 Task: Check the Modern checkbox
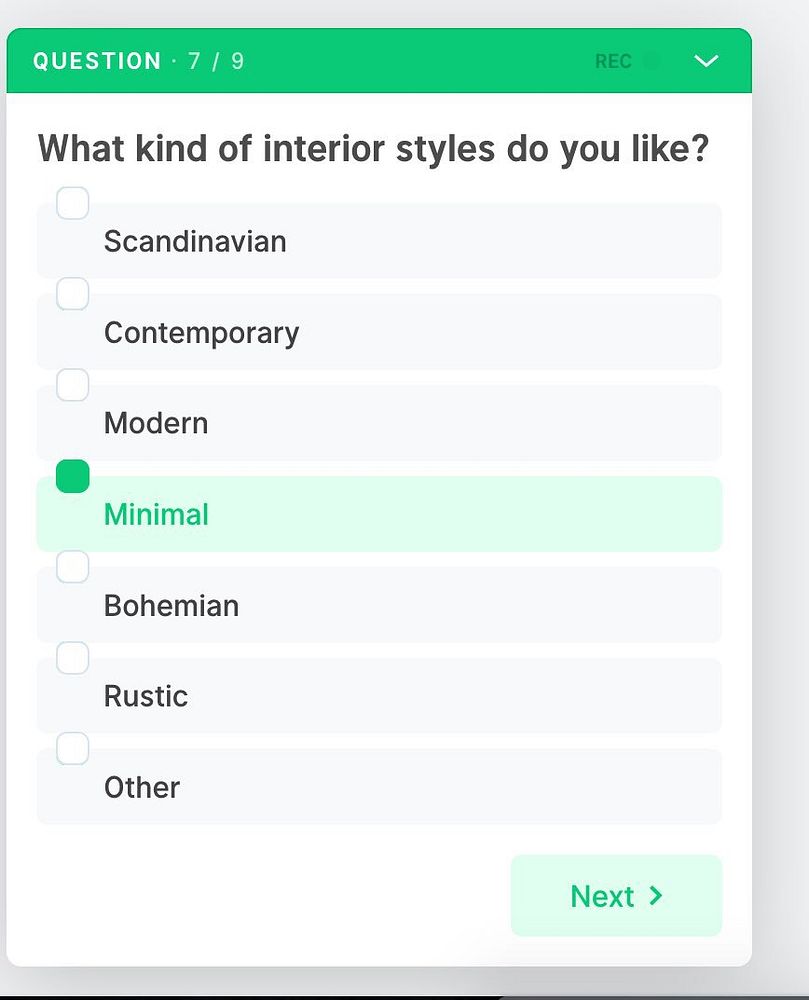(x=73, y=385)
